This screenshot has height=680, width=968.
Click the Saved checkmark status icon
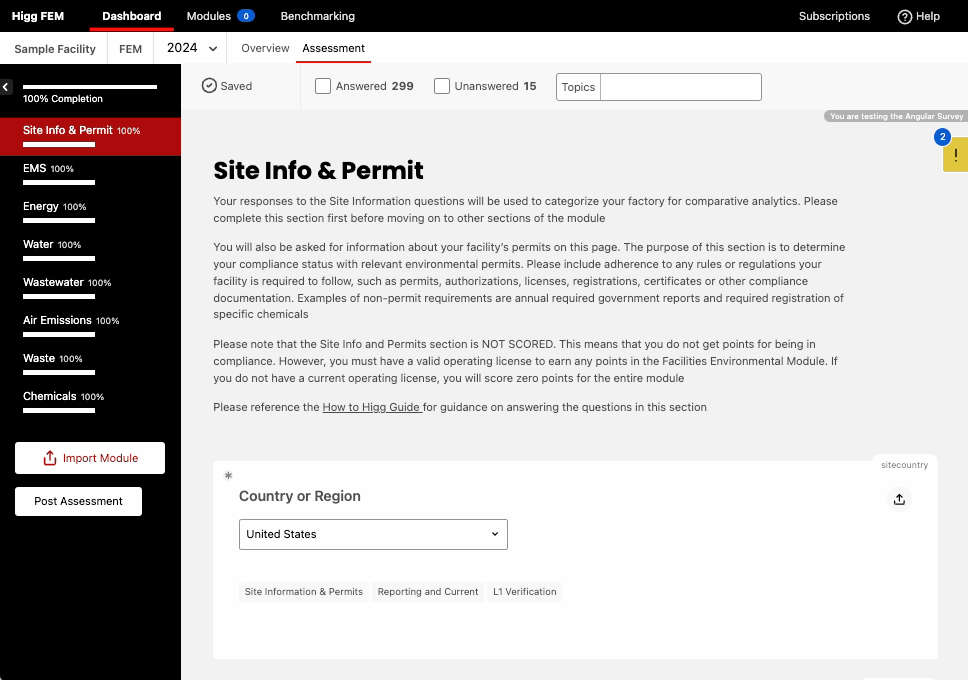click(209, 86)
